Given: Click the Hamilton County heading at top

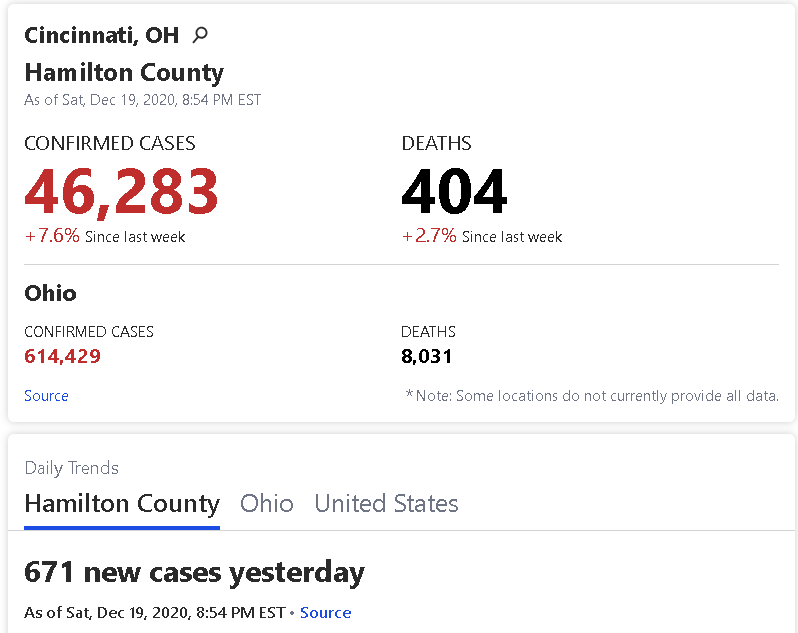Looking at the screenshot, I should click(124, 73).
